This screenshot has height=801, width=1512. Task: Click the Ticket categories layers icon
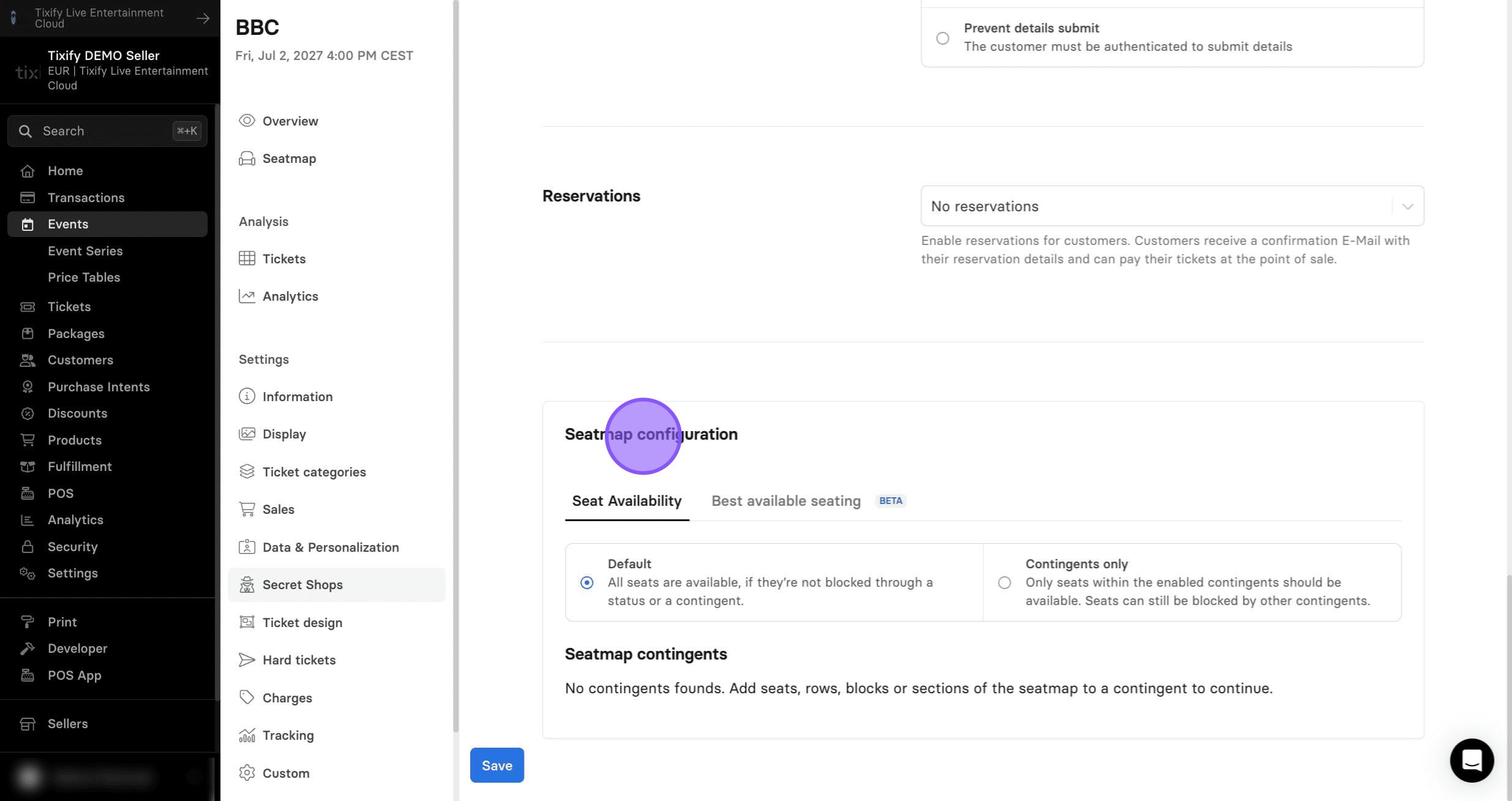click(247, 472)
